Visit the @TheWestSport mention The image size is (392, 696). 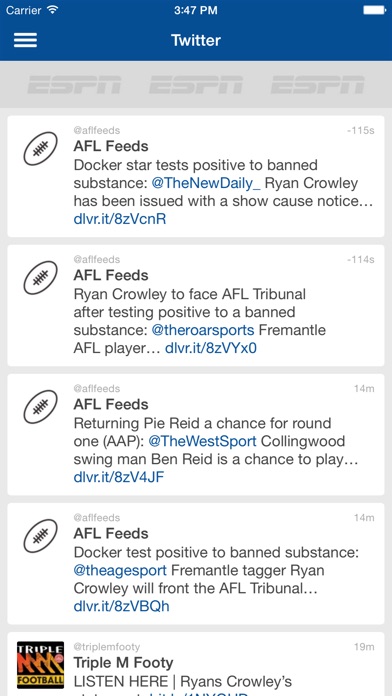(202, 442)
